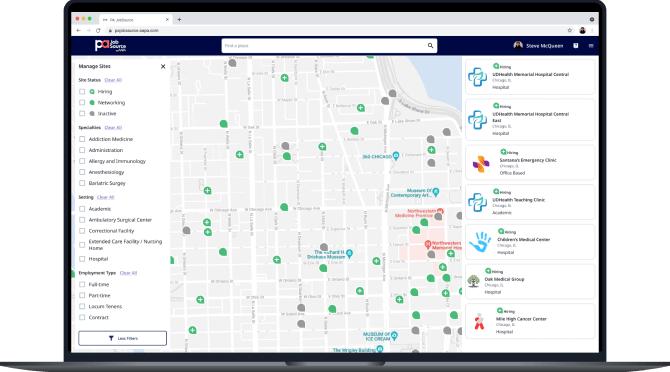Reload the page using the browser refresh icon
Screen dimensions: 670x372
[x=98, y=30]
